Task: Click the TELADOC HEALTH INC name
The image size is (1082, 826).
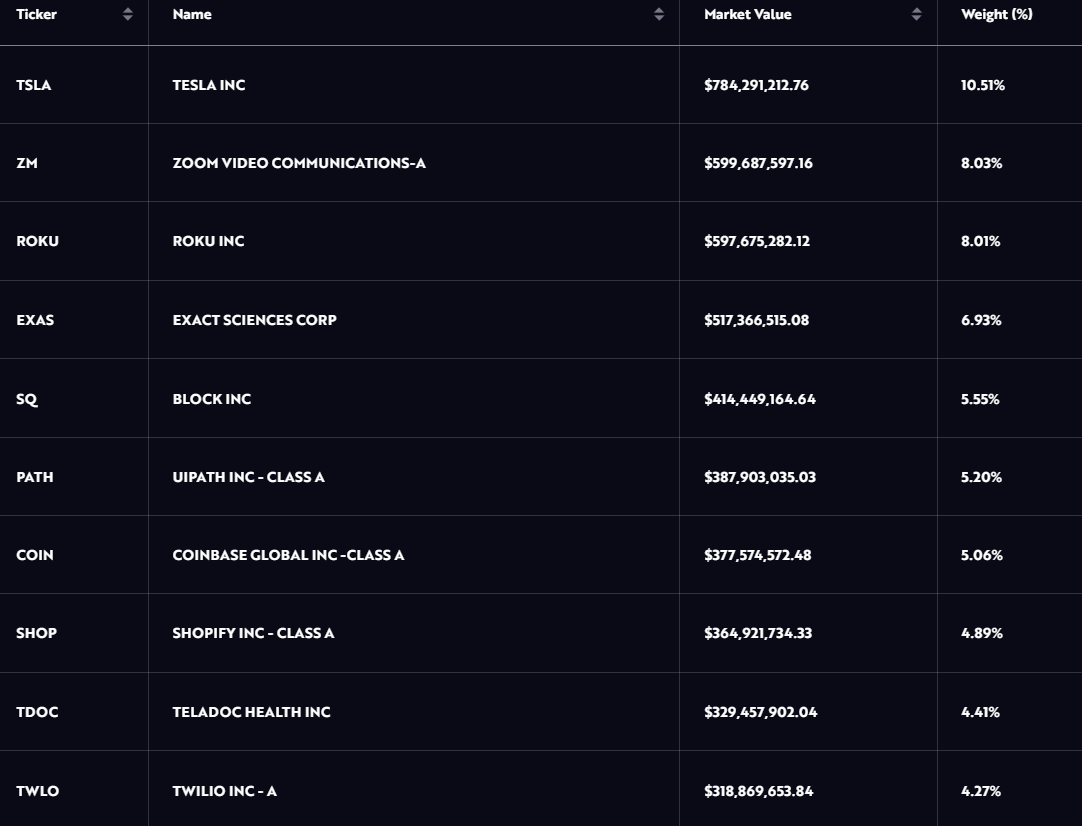Action: point(251,712)
